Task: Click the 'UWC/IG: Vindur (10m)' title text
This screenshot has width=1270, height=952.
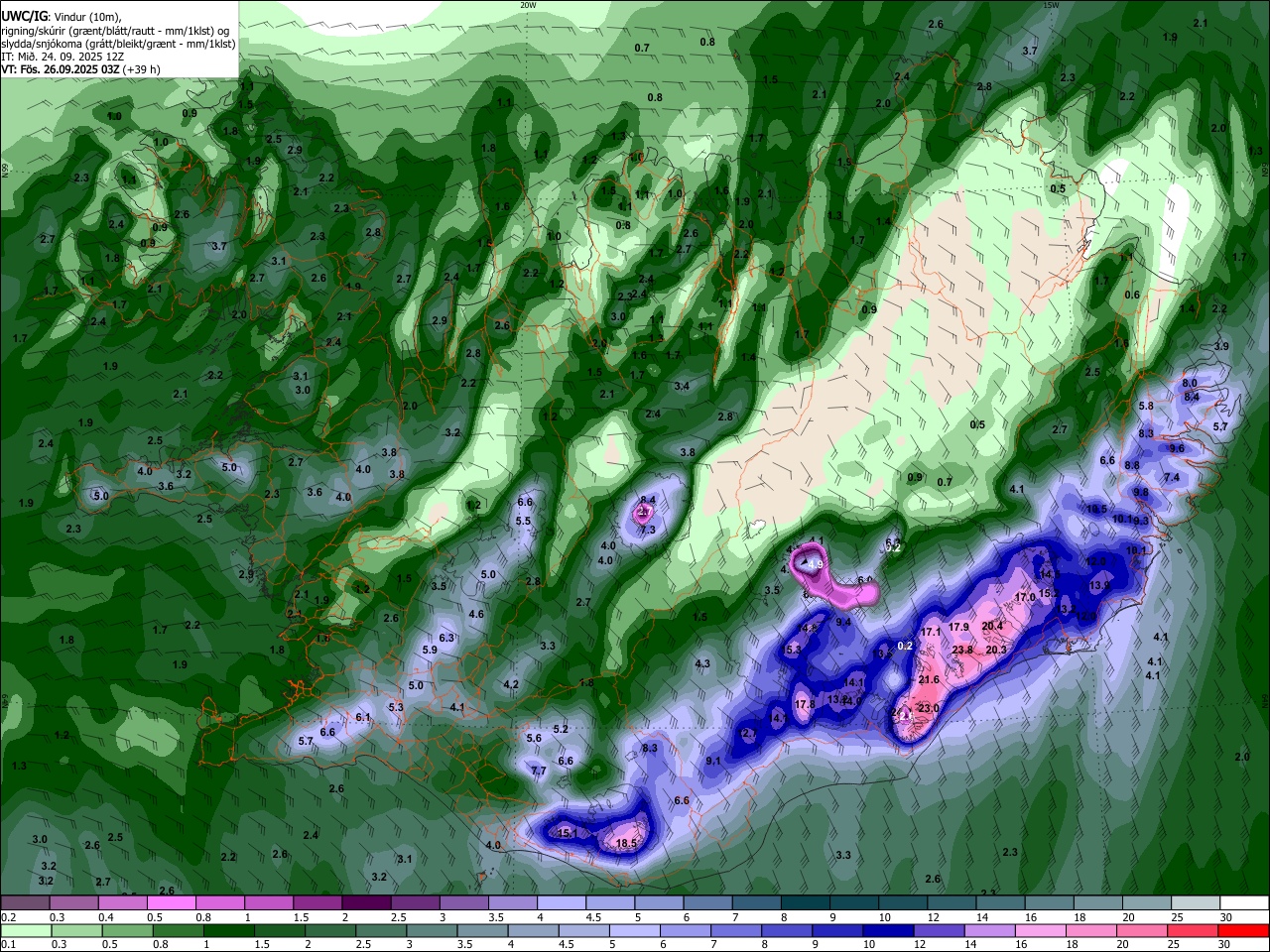Action: 61,15
